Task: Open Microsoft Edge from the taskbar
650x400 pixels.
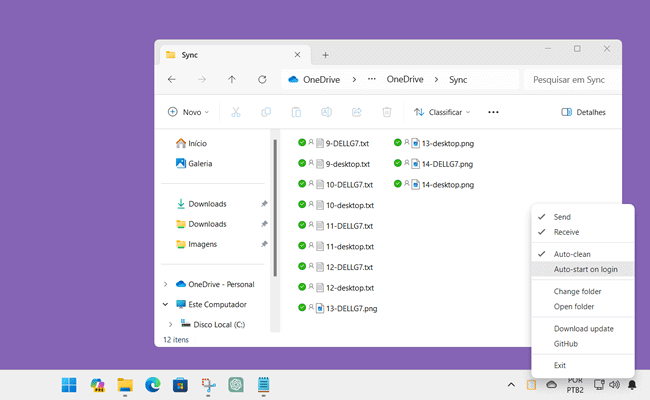Action: click(x=153, y=385)
